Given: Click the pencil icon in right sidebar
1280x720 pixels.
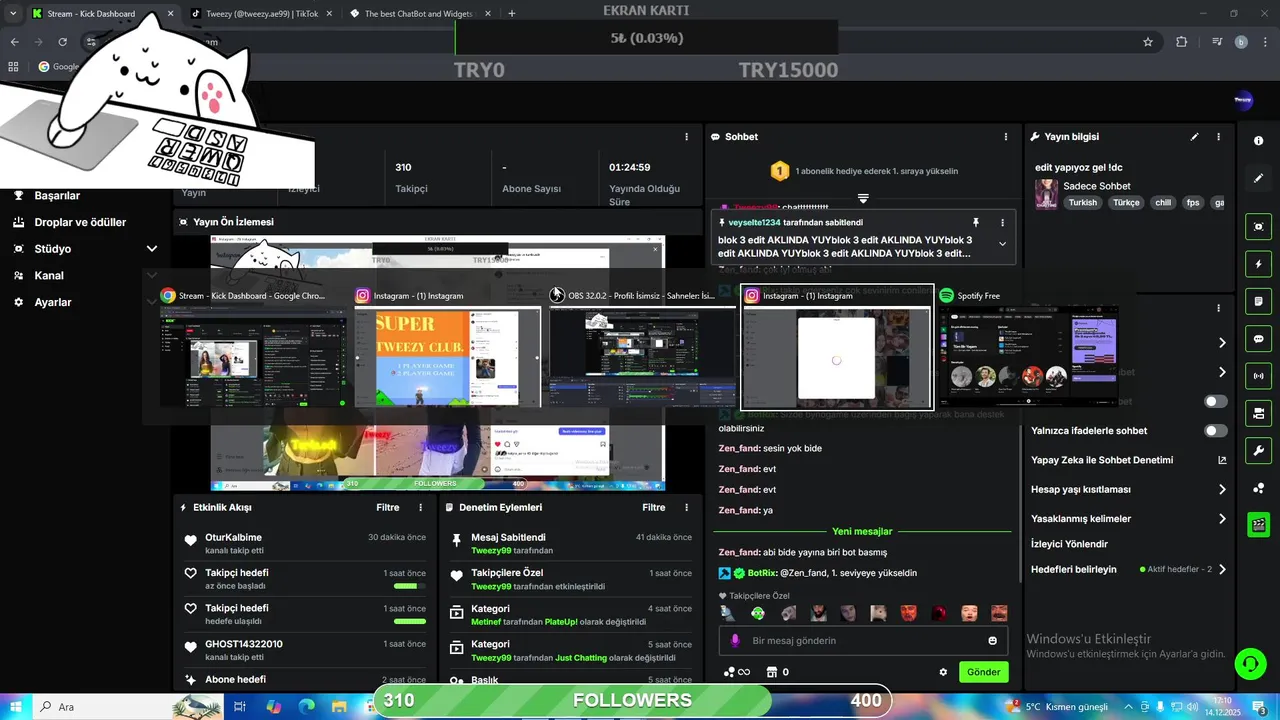Looking at the screenshot, I should pyautogui.click(x=1258, y=178).
